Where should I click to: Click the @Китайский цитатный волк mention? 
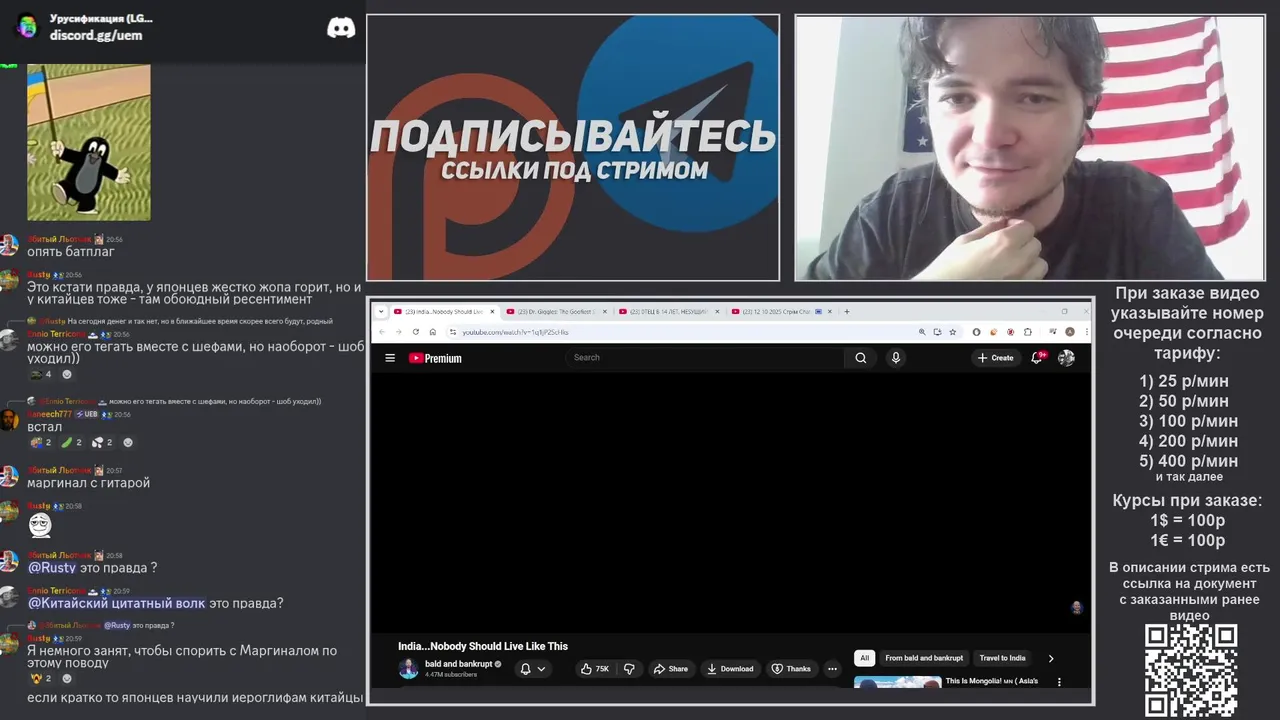pyautogui.click(x=116, y=603)
